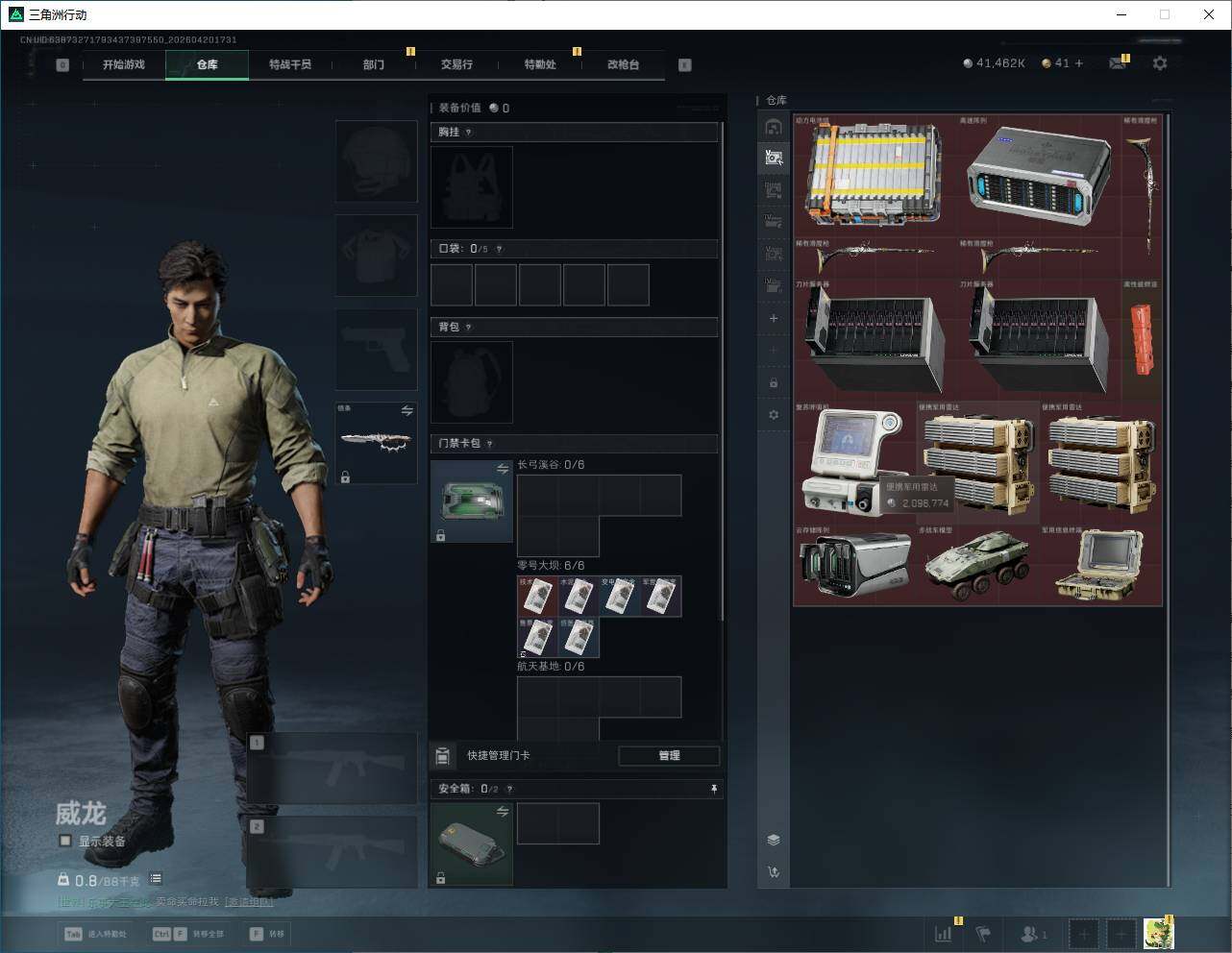1232x953 pixels.
Task: Click the warehouse sidebar lock icon
Action: [774, 382]
